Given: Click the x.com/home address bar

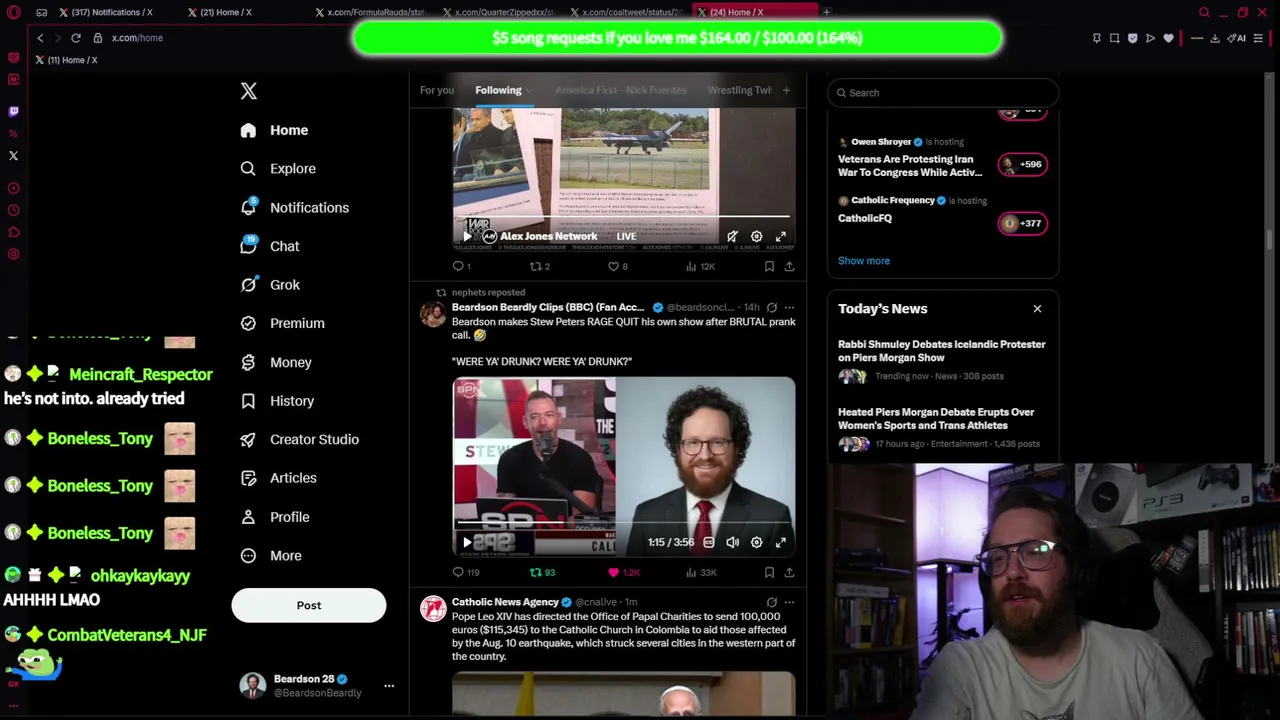Looking at the screenshot, I should [137, 38].
